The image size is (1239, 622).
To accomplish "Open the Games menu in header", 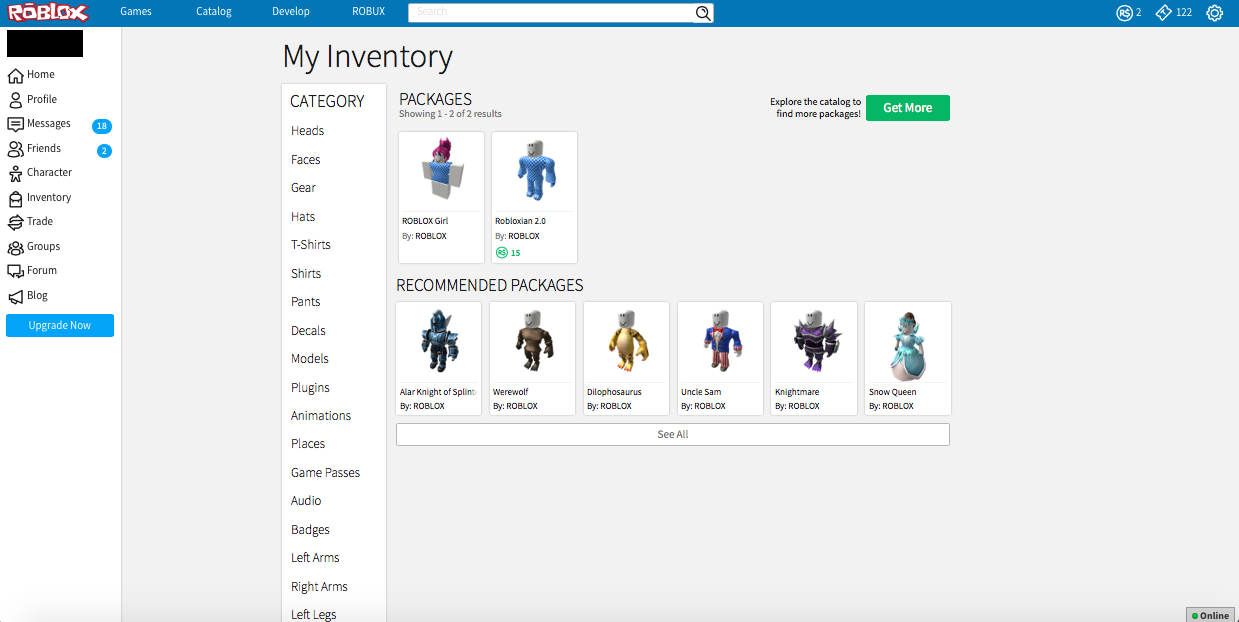I will 136,12.
